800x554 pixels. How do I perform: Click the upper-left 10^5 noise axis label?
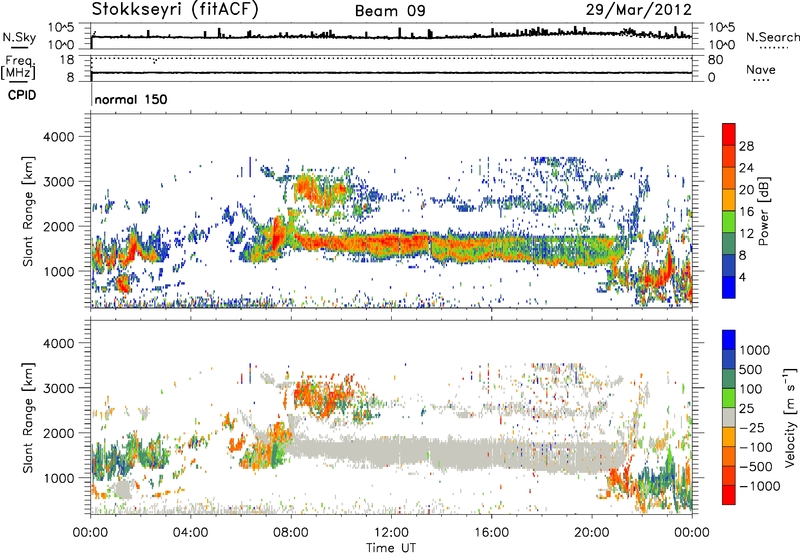61,28
